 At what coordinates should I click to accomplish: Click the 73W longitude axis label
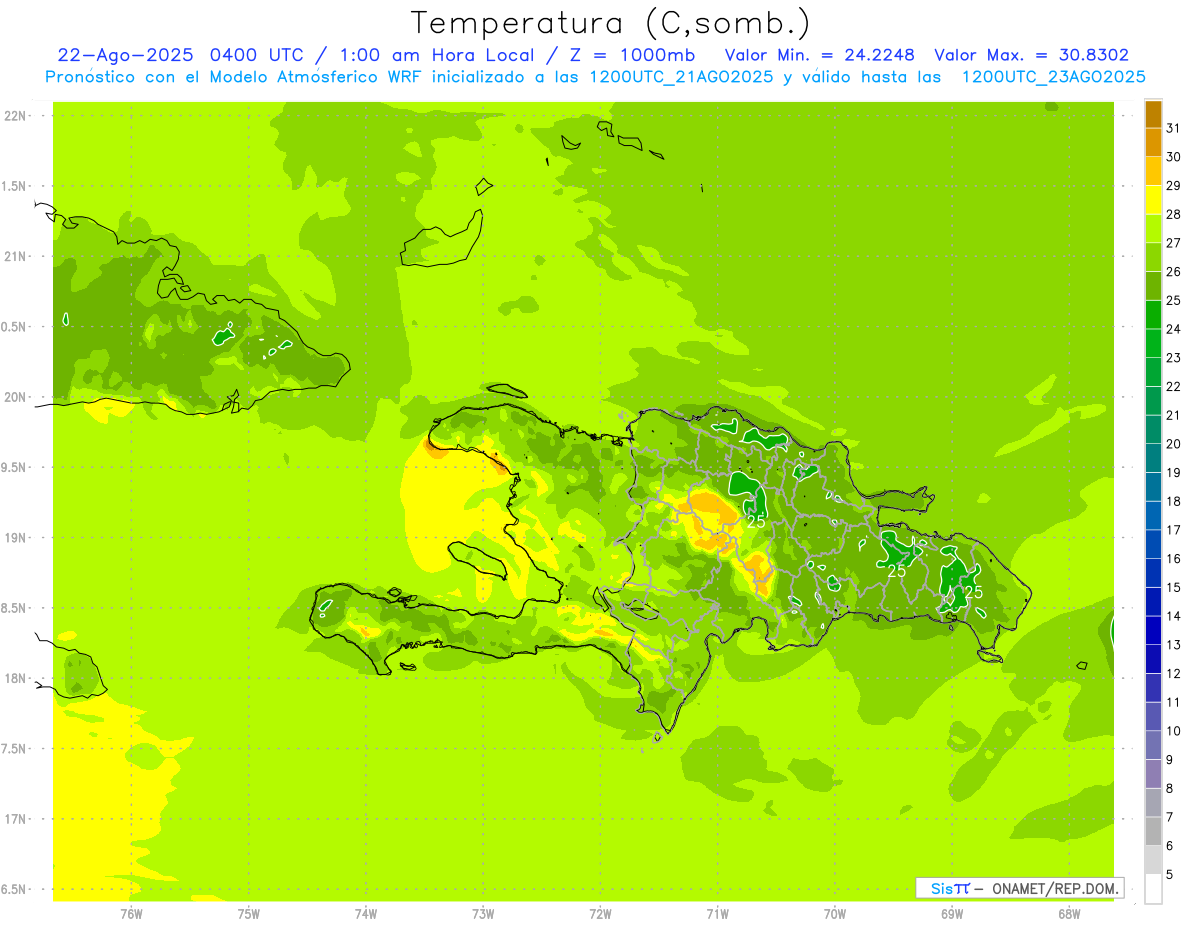[x=483, y=913]
